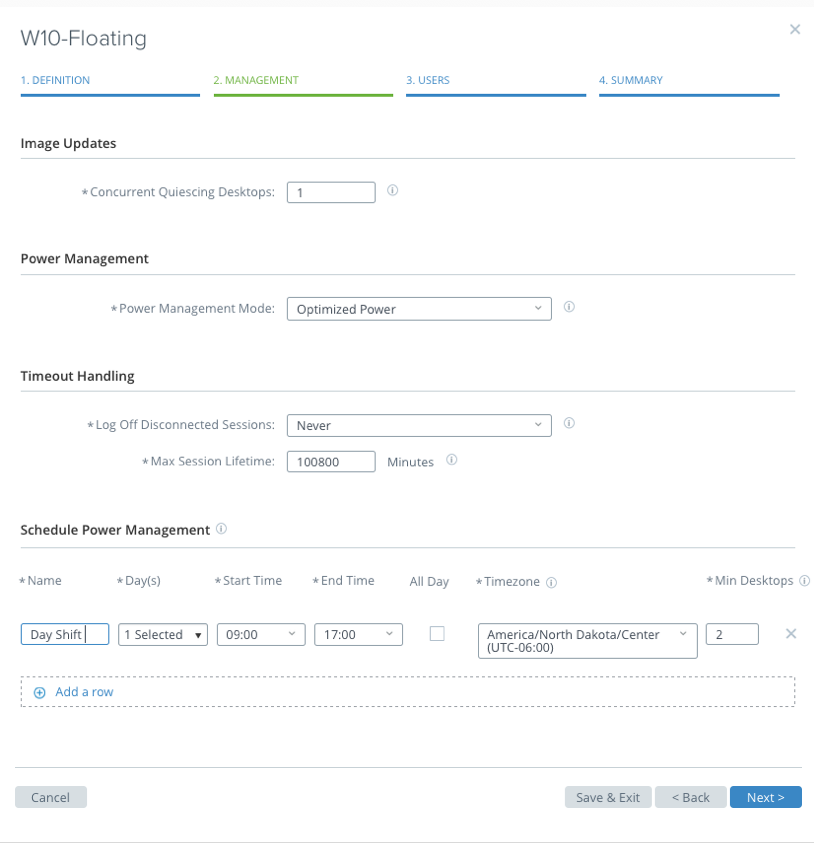Click the Min Desktops info icon
The image size is (814, 843).
(805, 580)
